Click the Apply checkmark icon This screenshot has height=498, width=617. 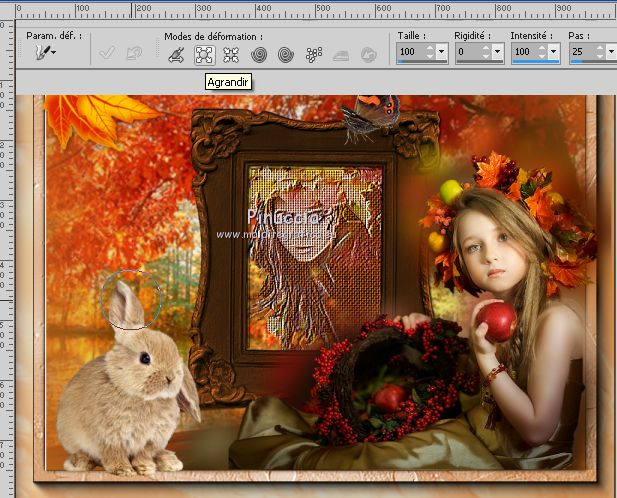(106, 53)
